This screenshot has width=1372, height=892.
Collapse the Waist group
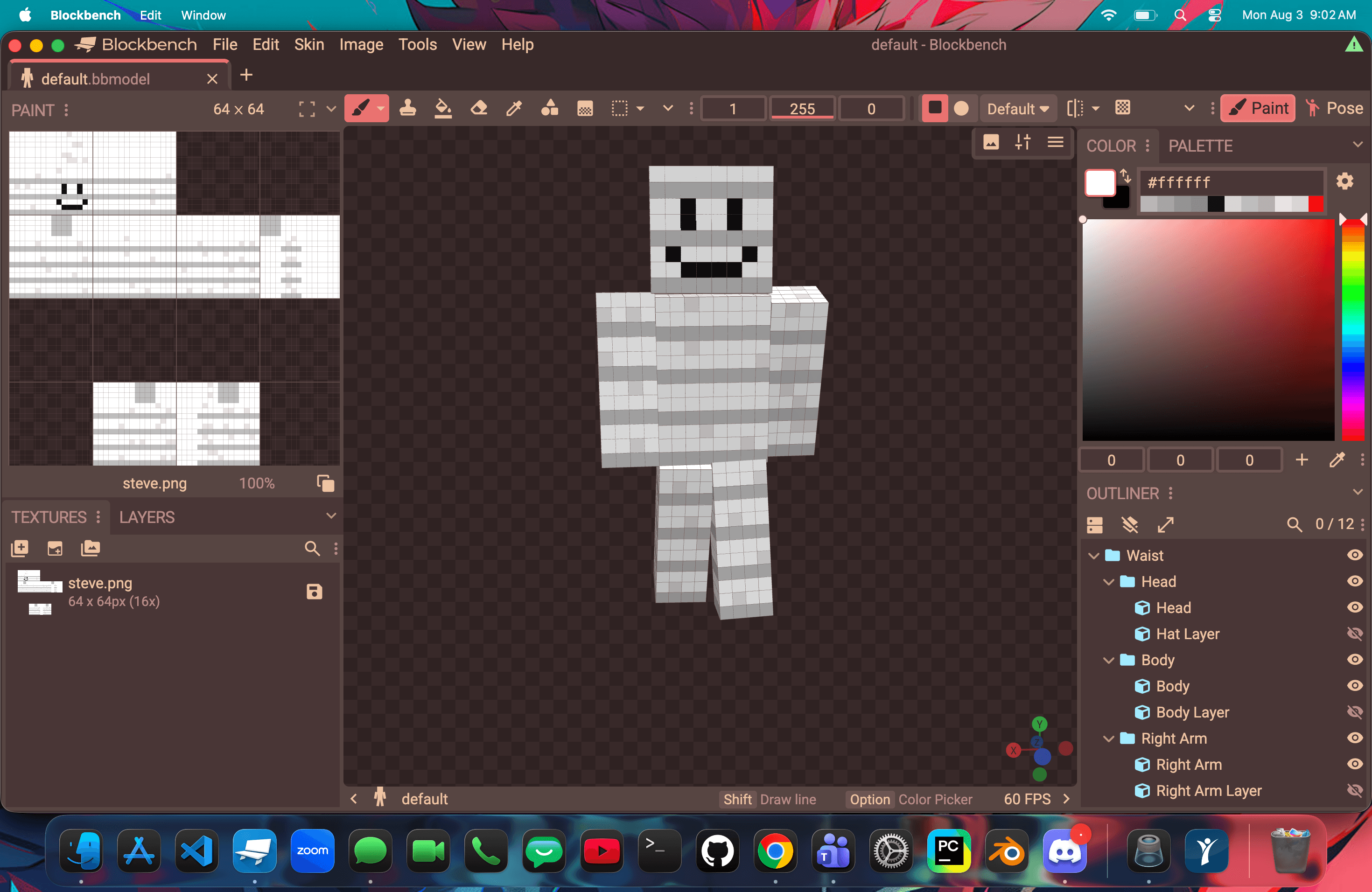pyautogui.click(x=1093, y=556)
